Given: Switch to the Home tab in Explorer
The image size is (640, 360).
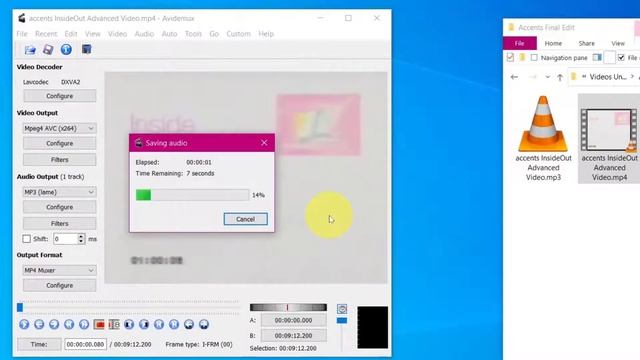Looking at the screenshot, I should [x=553, y=43].
